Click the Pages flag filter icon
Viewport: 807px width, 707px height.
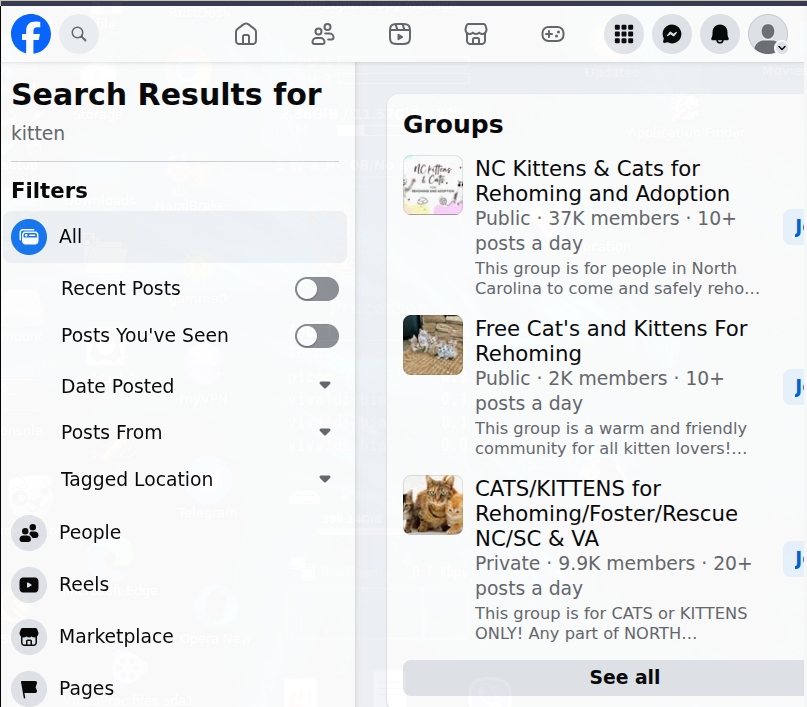(29, 688)
